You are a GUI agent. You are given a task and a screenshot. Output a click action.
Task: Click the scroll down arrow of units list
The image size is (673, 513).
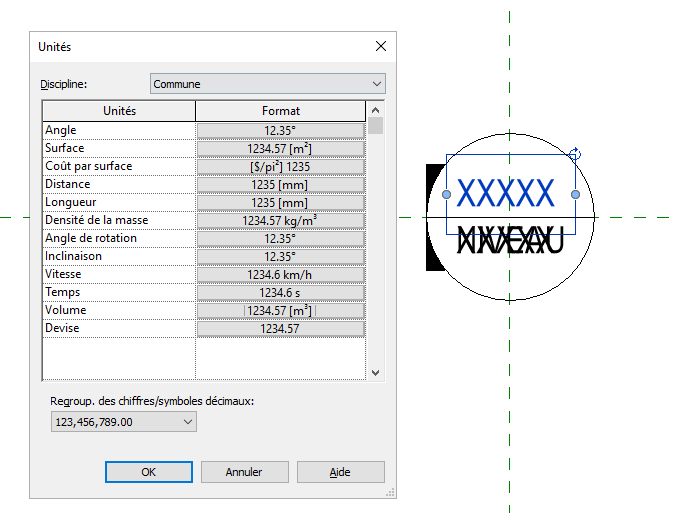point(376,373)
